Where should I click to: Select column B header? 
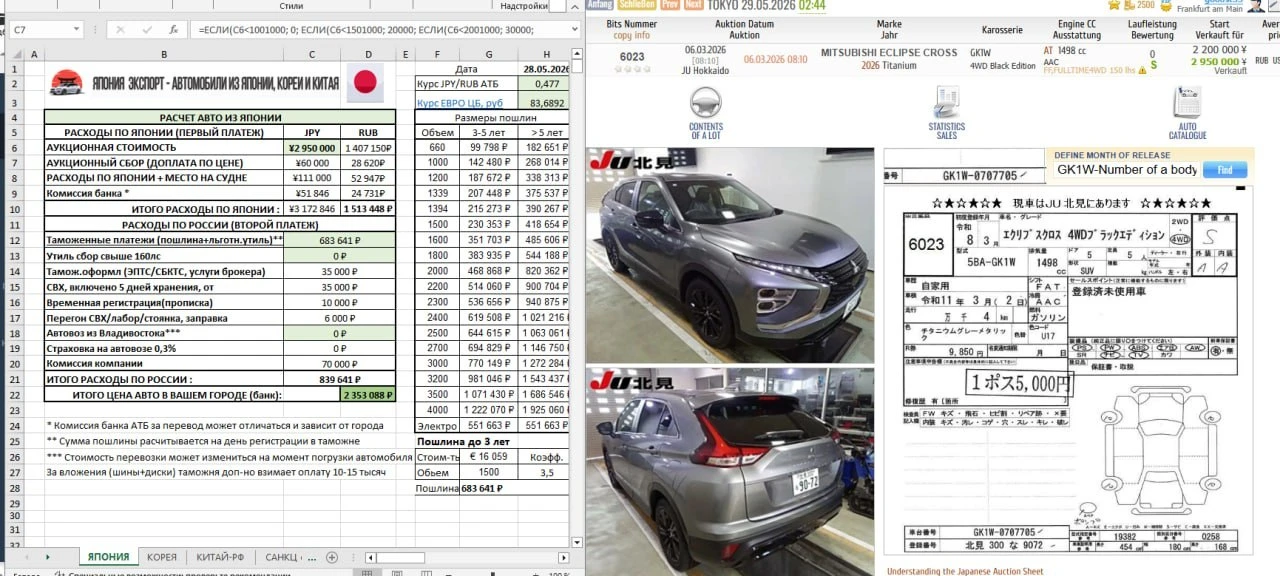click(x=164, y=54)
